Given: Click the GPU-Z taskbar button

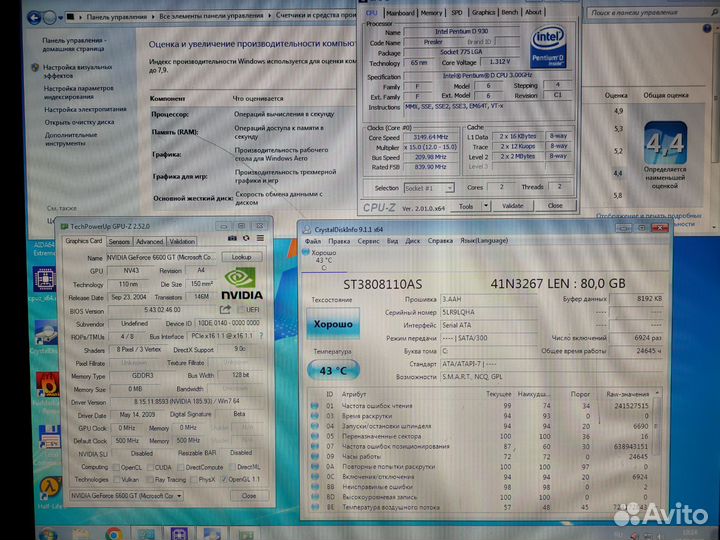Looking at the screenshot, I should (x=245, y=534).
